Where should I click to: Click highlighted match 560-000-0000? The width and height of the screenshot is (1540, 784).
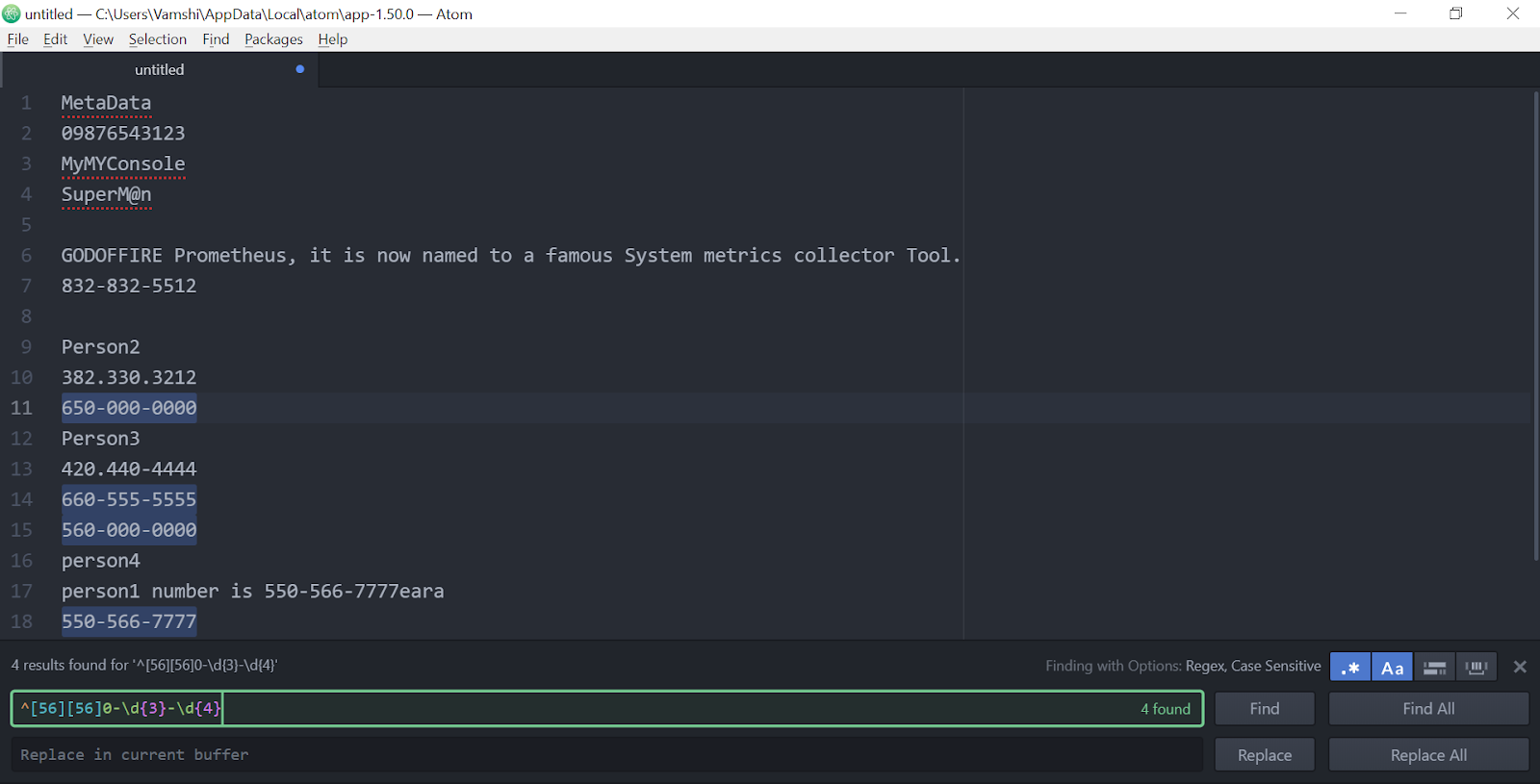point(129,530)
